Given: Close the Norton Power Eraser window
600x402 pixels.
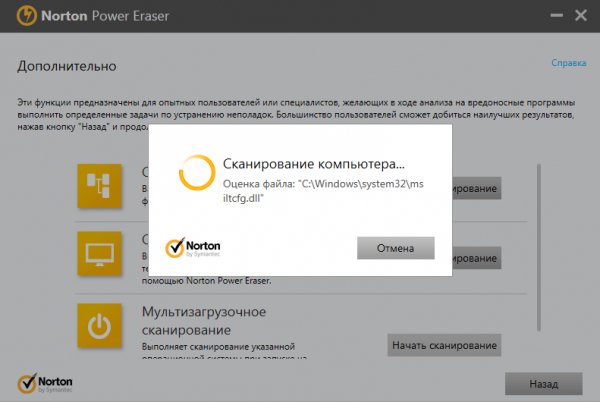Looking at the screenshot, I should 581,15.
